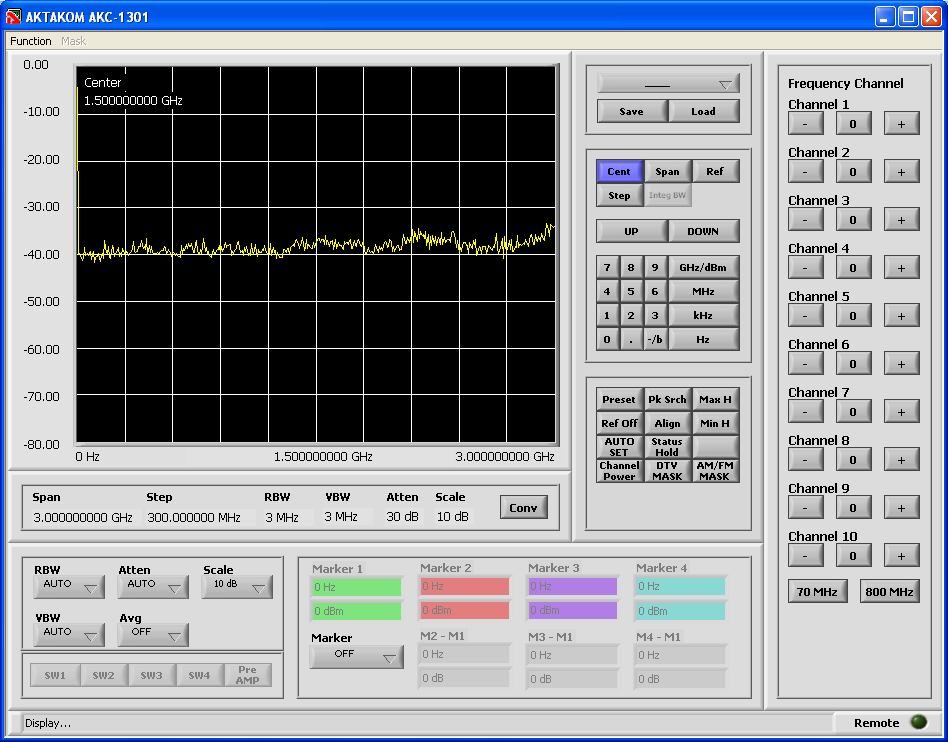Select the Span mode button

pos(667,171)
